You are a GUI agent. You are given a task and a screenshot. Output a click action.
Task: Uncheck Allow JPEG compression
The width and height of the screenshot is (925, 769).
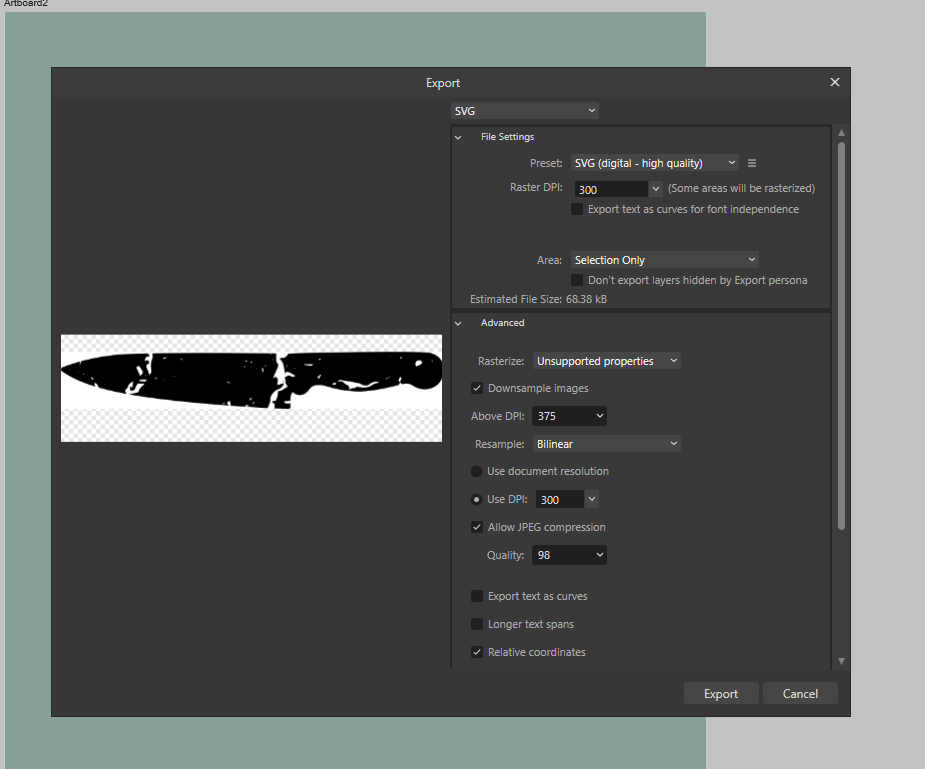coord(477,527)
